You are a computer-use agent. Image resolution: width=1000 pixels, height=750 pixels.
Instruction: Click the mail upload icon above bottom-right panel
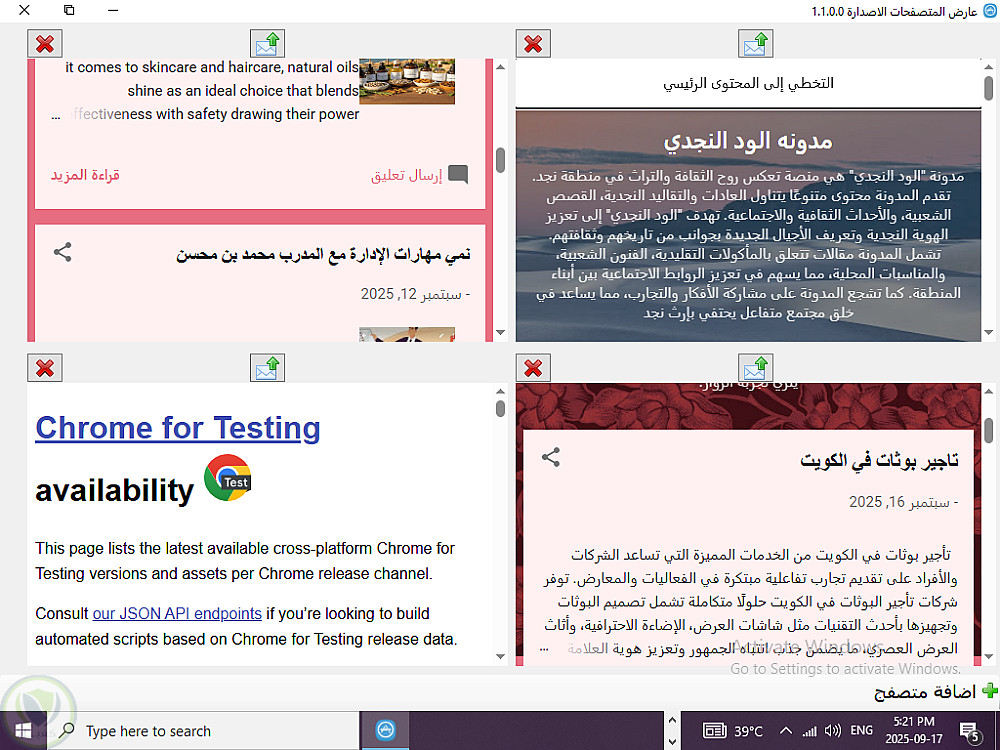point(755,367)
